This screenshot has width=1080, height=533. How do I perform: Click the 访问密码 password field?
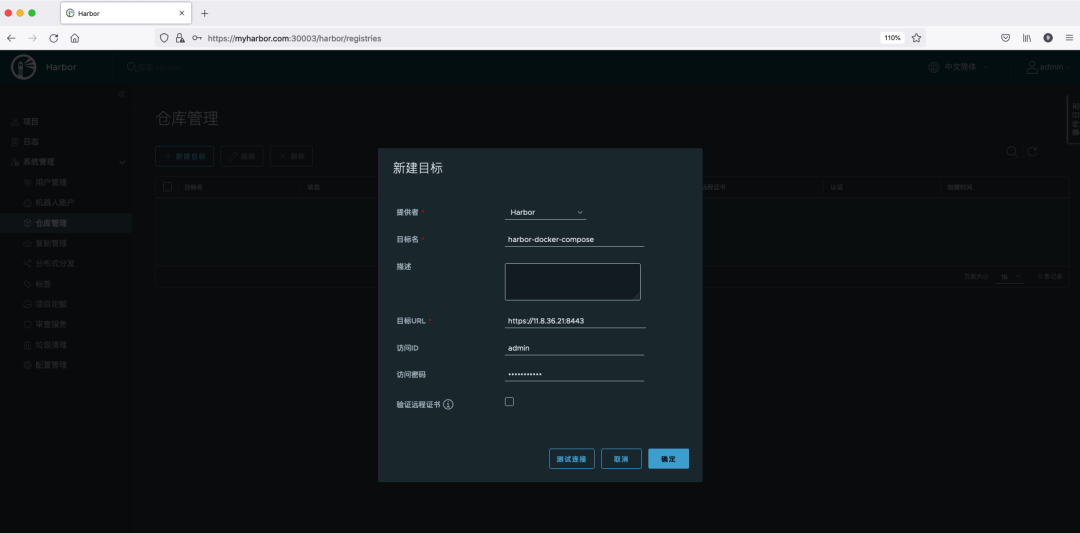(x=574, y=374)
